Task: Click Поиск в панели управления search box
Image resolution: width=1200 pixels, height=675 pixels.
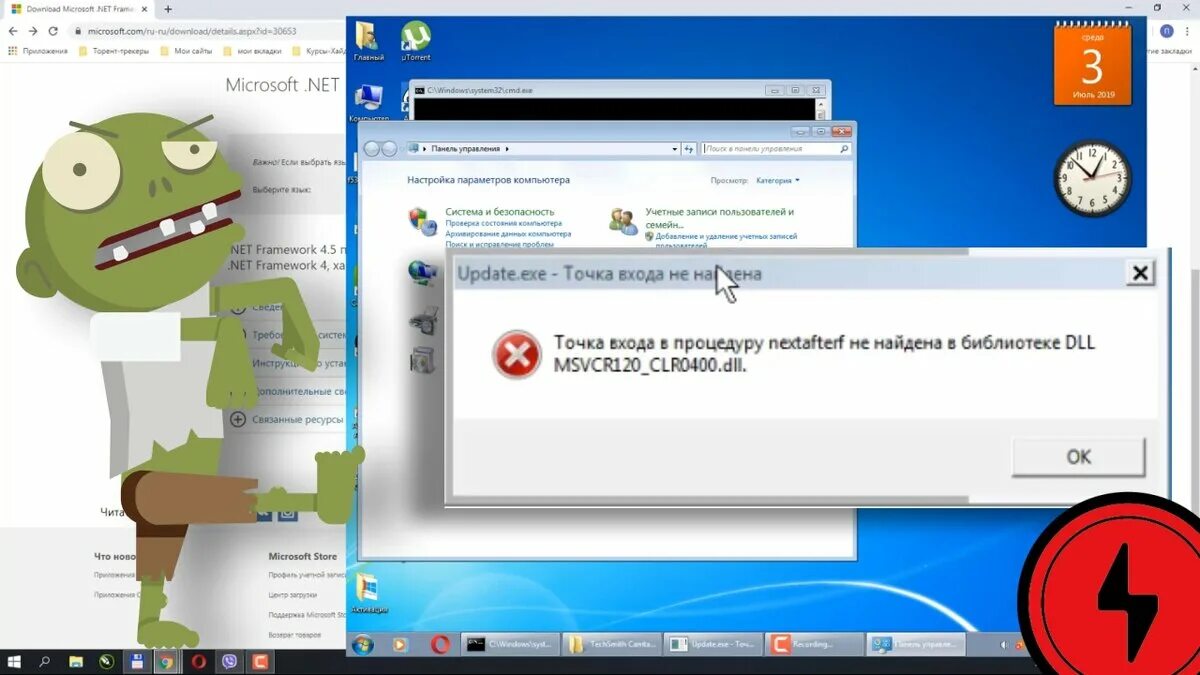Action: tap(775, 149)
